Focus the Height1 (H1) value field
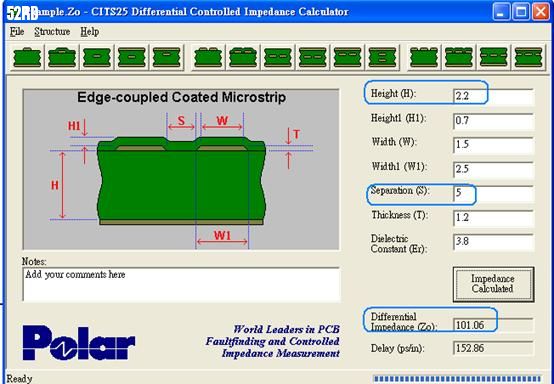Viewport: 554px width, 384px height. (x=493, y=121)
